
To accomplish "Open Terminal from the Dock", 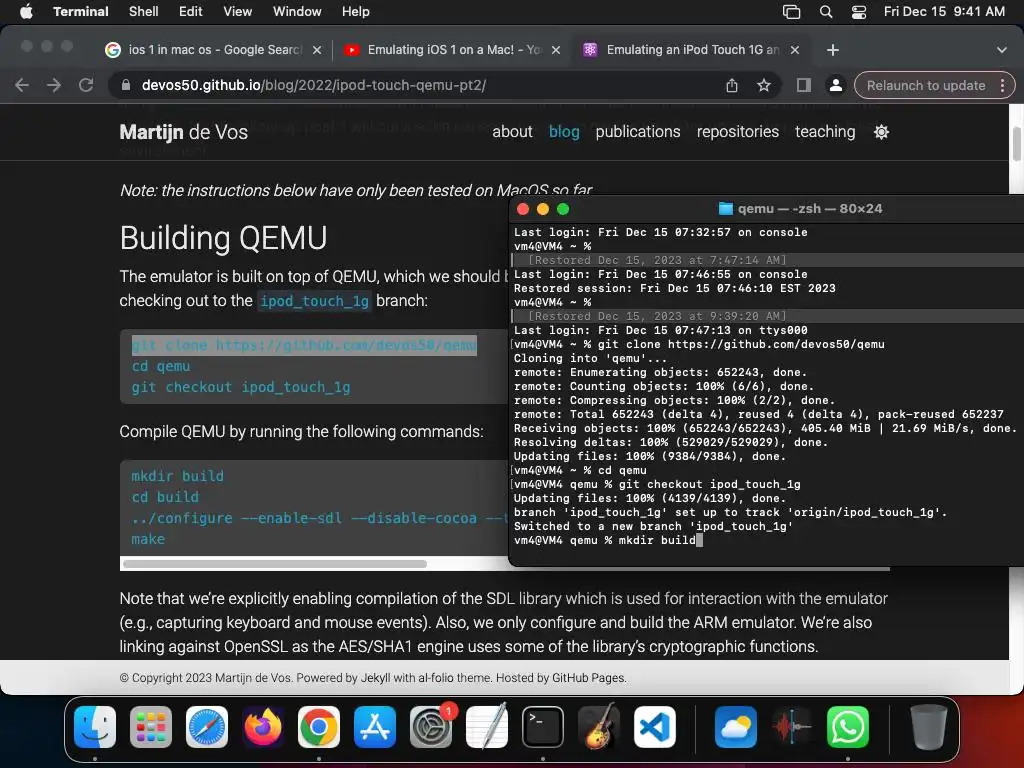I will [x=543, y=727].
